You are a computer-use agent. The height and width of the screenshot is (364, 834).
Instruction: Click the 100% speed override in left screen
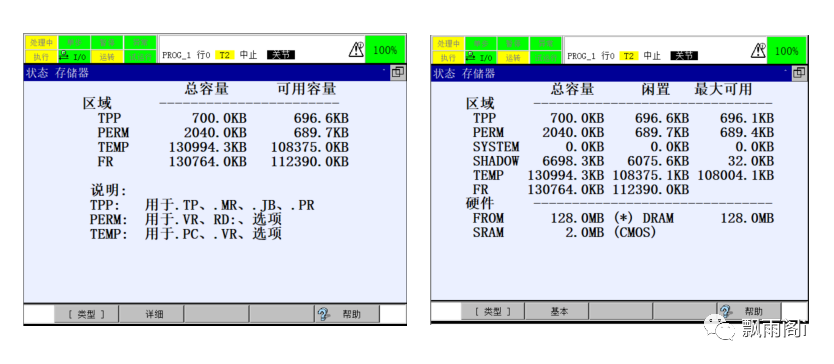385,49
